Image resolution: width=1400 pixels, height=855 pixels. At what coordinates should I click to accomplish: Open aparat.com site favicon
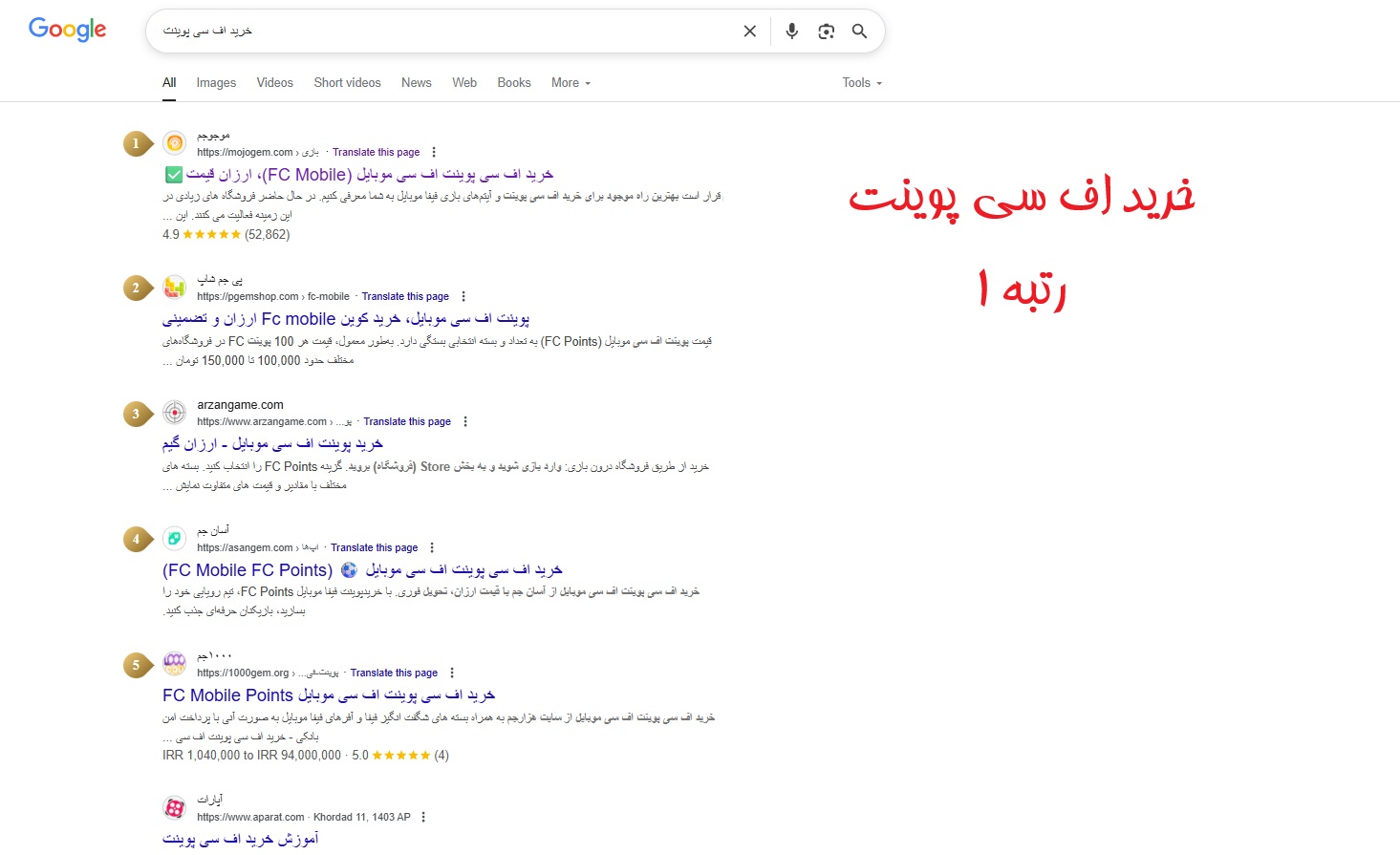[x=175, y=808]
